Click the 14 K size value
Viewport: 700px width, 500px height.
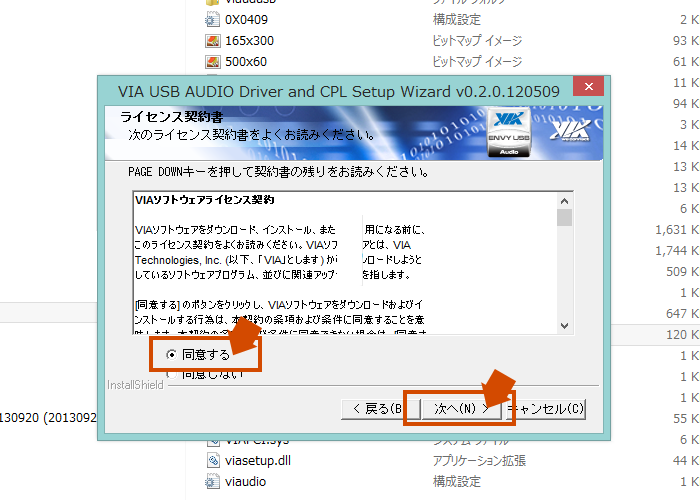pyautogui.click(x=686, y=146)
